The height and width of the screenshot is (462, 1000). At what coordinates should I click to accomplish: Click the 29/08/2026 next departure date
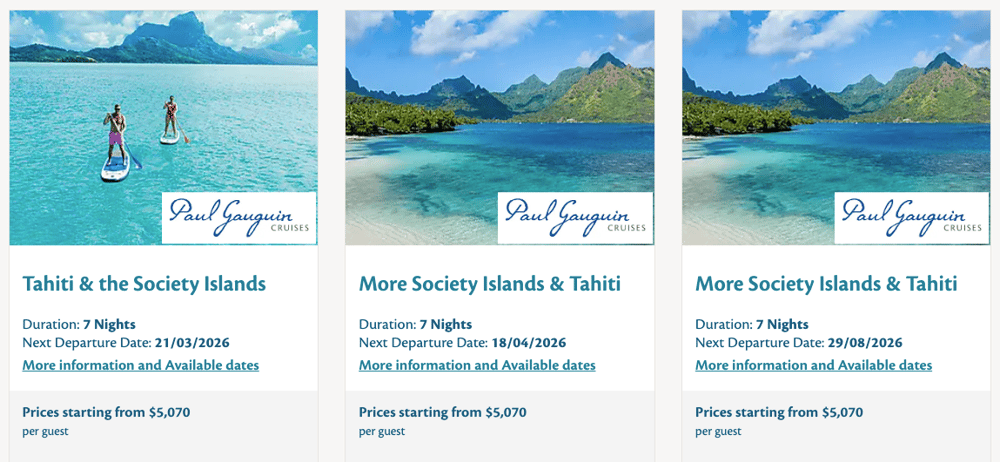point(865,343)
